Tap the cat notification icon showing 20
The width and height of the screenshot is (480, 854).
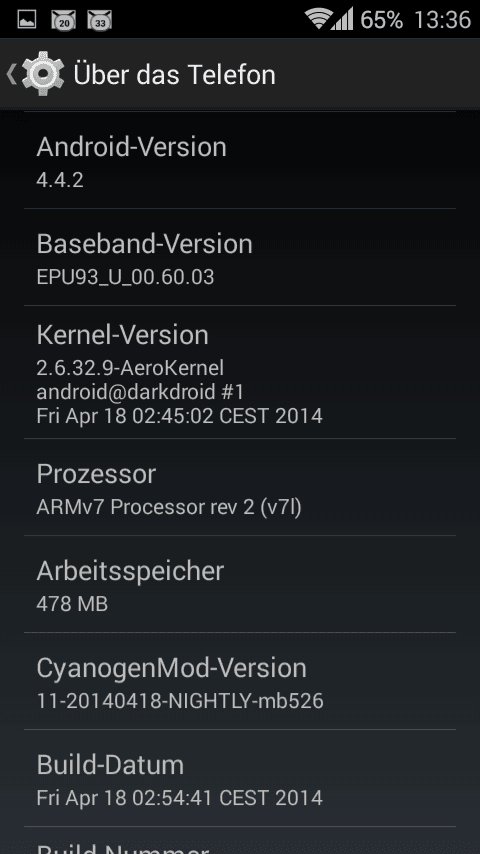tap(63, 21)
